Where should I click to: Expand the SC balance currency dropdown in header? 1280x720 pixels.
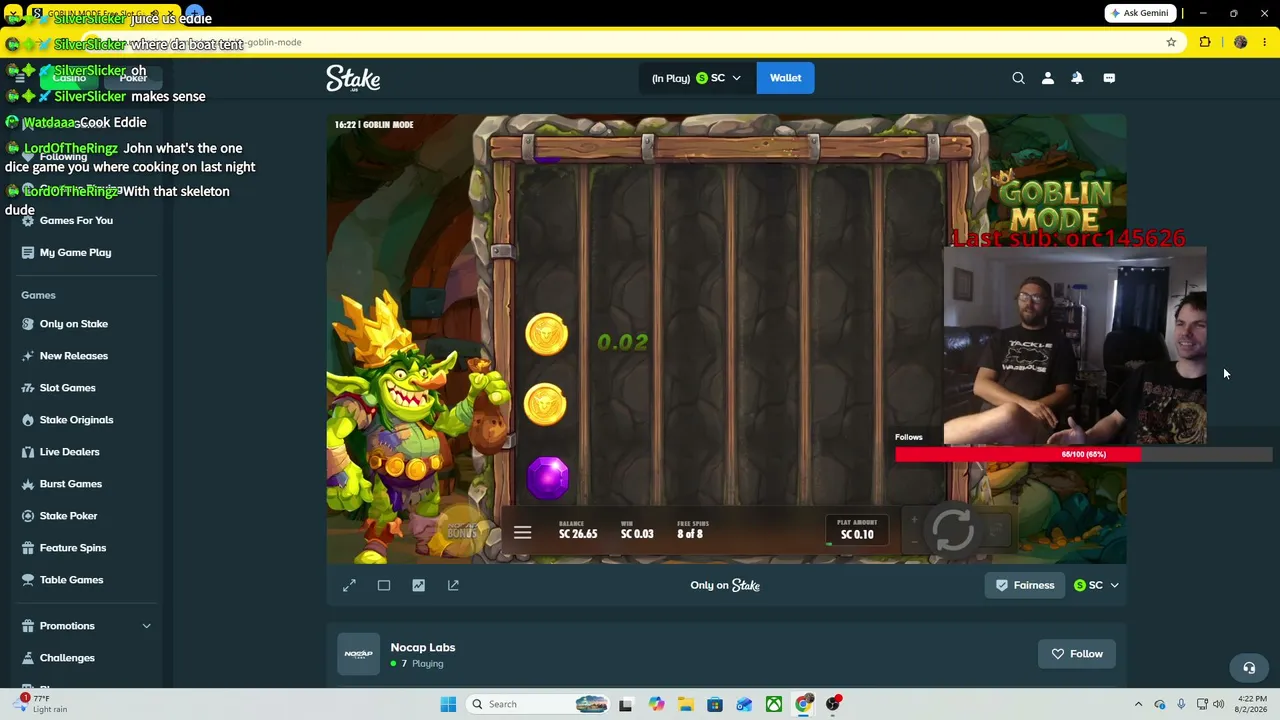coord(695,78)
